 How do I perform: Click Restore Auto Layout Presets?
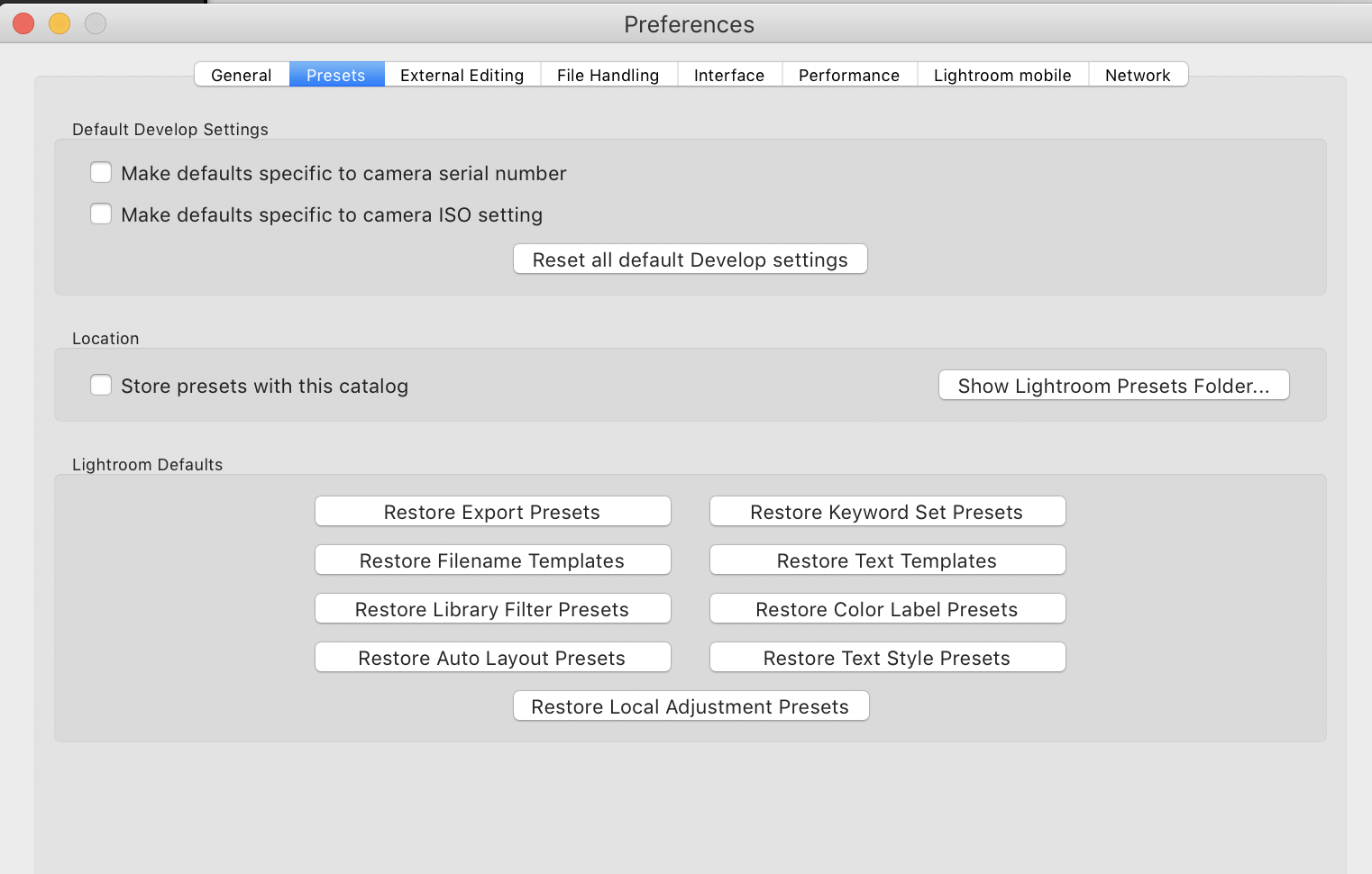click(x=493, y=658)
